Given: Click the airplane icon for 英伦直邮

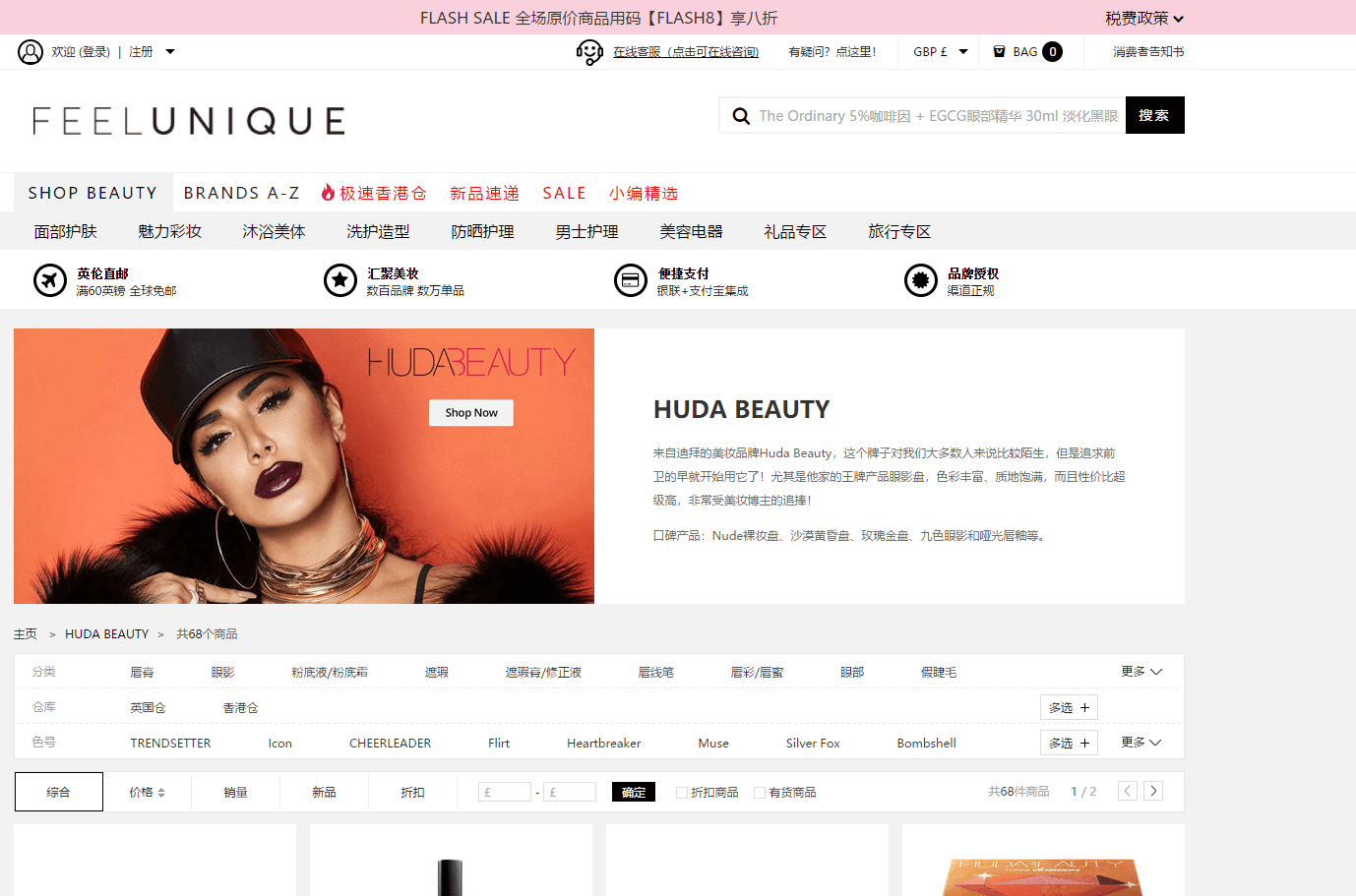Looking at the screenshot, I should pyautogui.click(x=49, y=280).
